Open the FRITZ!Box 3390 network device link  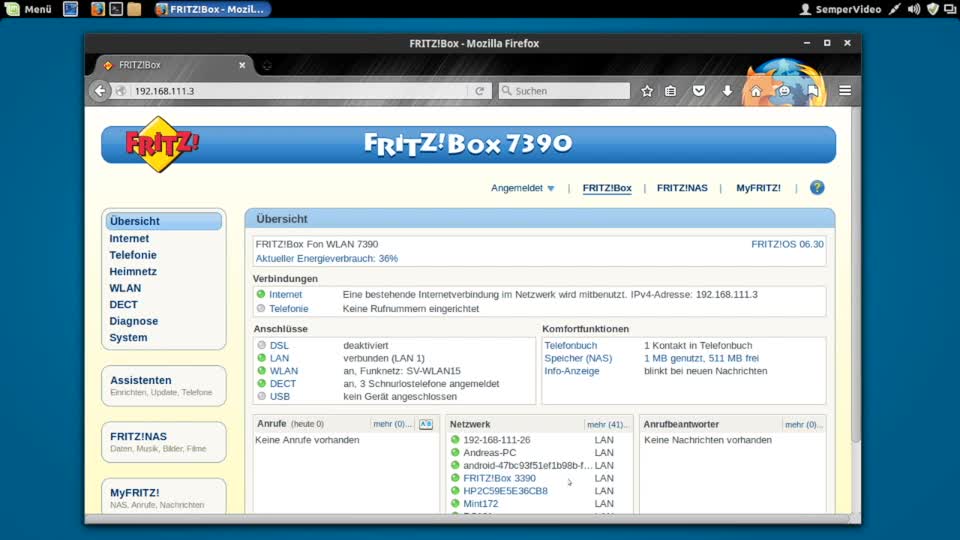coord(499,478)
